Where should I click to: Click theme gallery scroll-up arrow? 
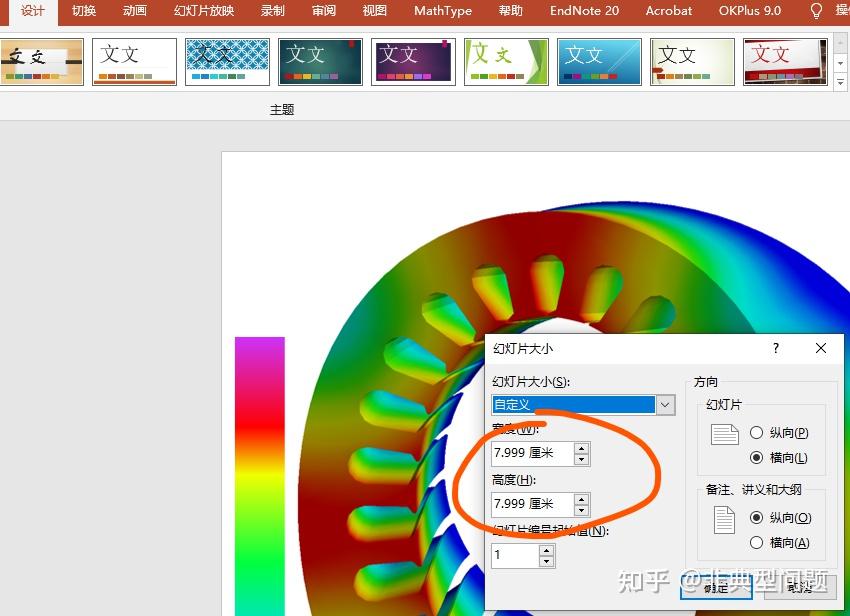click(841, 44)
